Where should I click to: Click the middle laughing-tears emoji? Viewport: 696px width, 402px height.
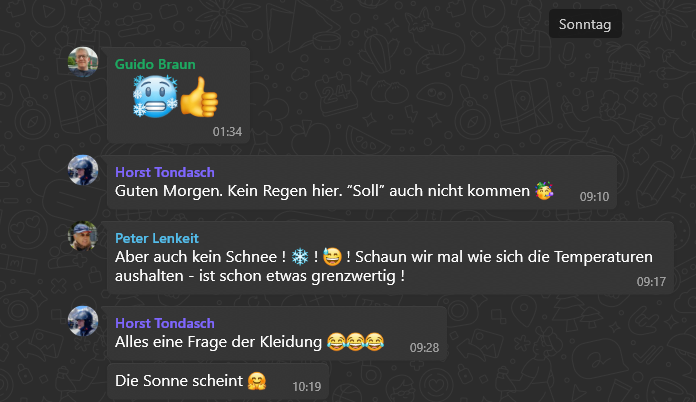click(355, 342)
